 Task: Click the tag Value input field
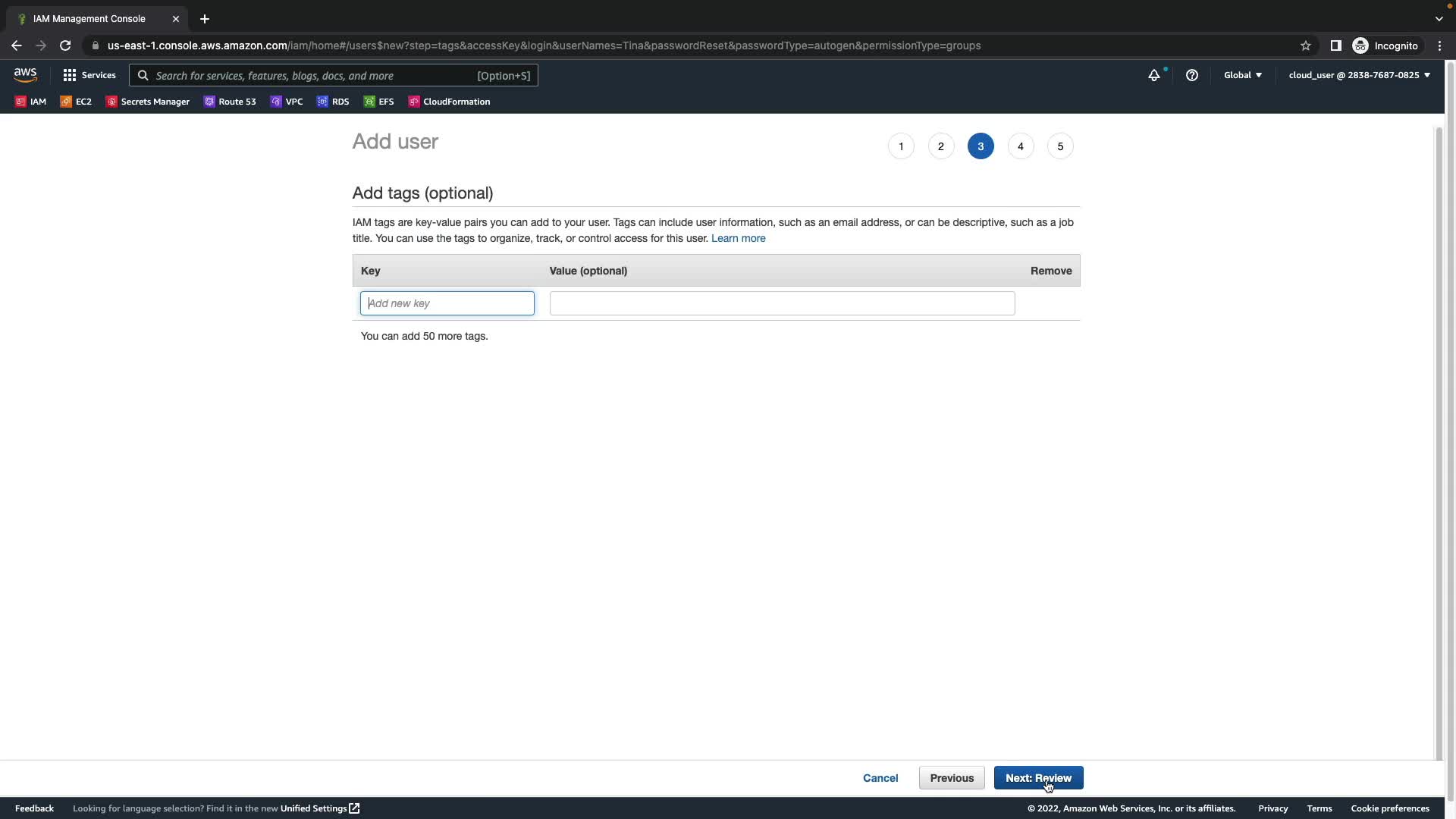pyautogui.click(x=781, y=303)
